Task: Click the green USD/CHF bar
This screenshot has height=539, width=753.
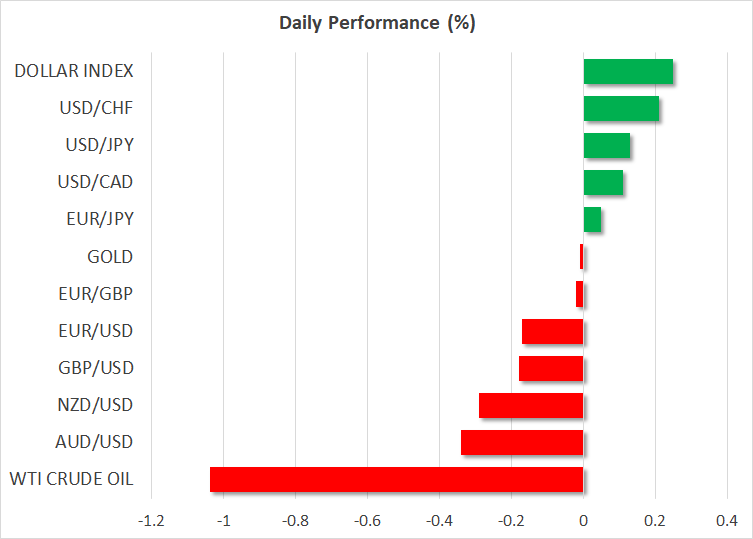Action: pyautogui.click(x=620, y=109)
